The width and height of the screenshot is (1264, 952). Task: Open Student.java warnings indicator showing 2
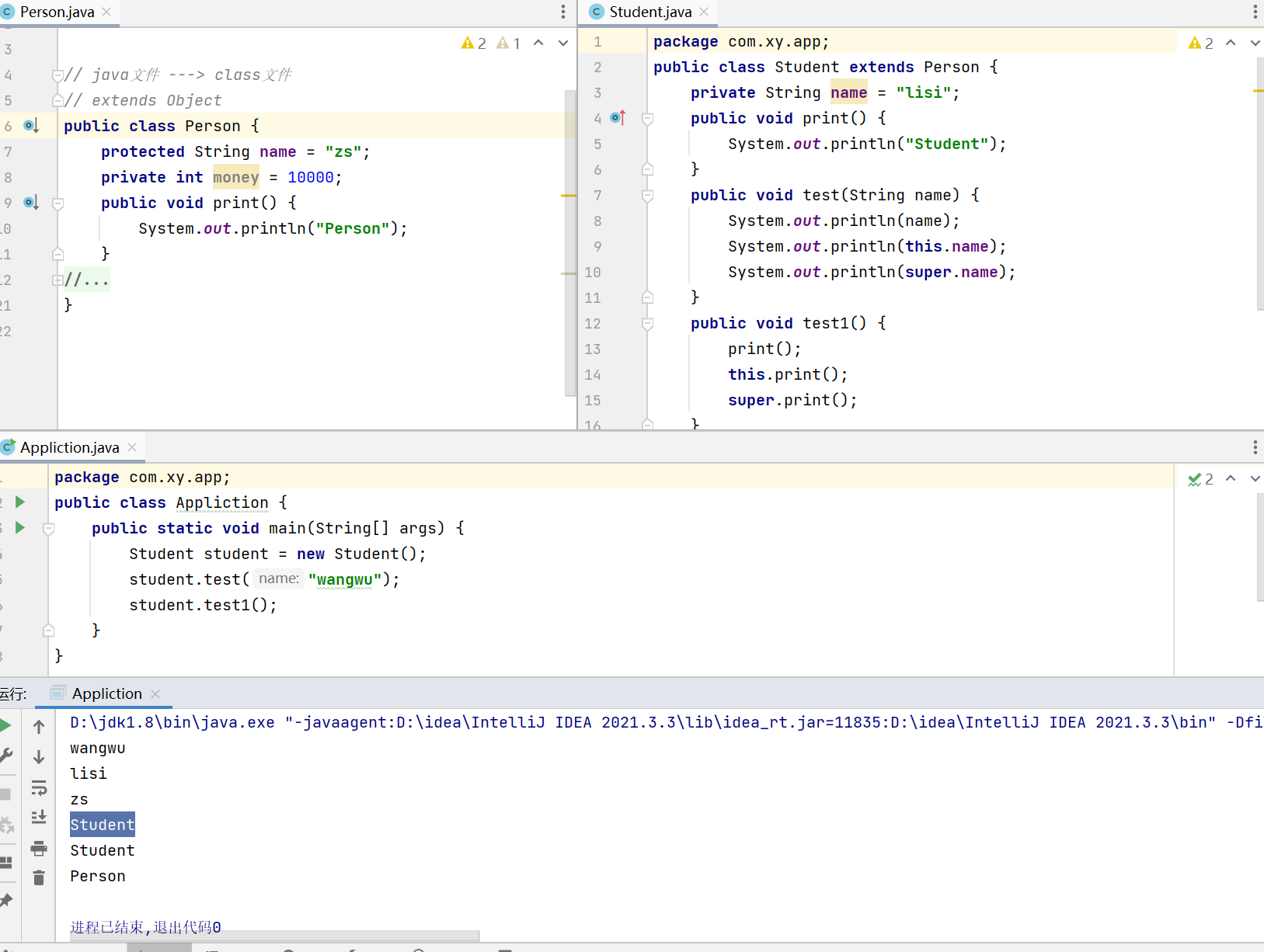(x=1201, y=43)
